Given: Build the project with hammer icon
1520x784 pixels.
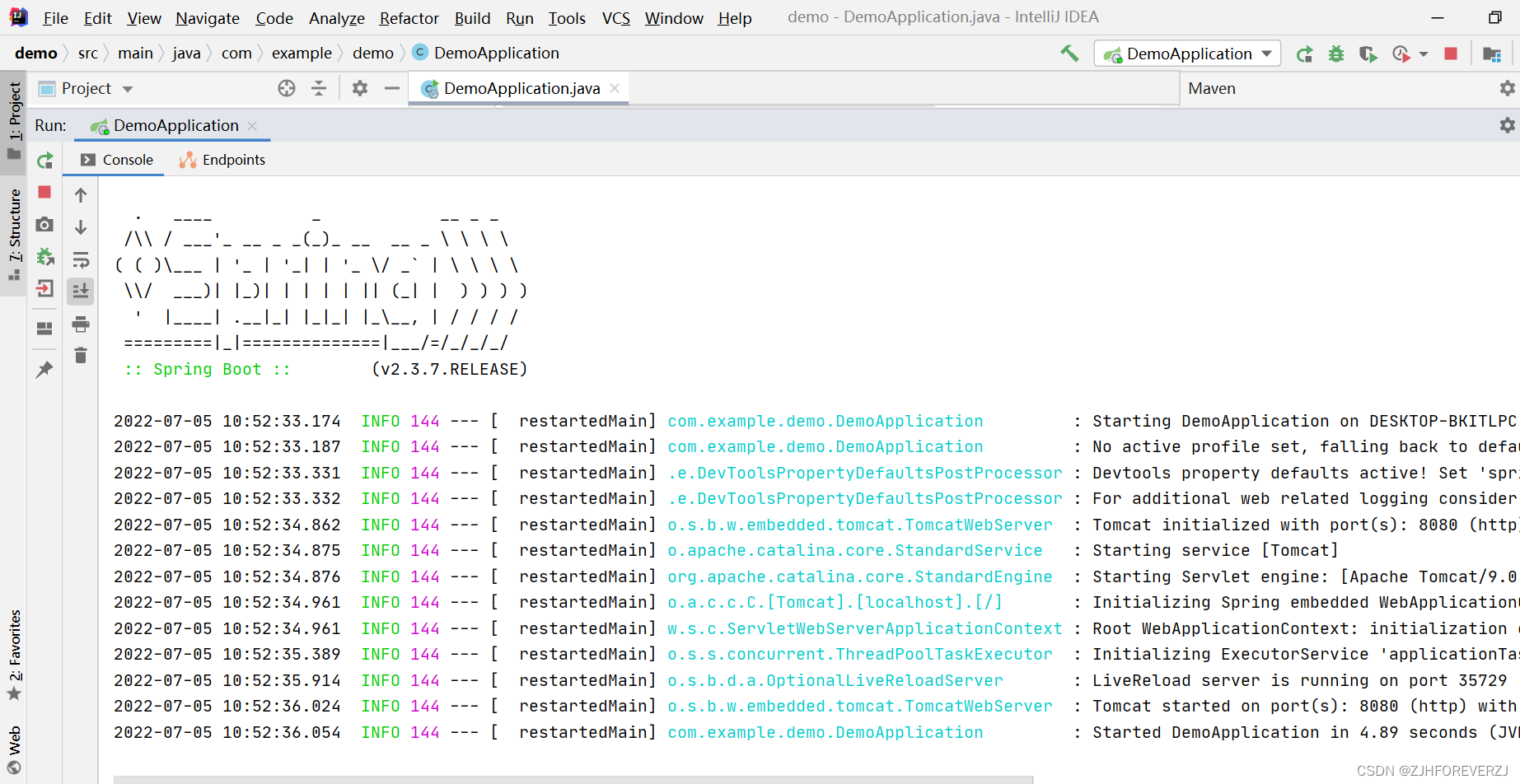Looking at the screenshot, I should coord(1069,54).
